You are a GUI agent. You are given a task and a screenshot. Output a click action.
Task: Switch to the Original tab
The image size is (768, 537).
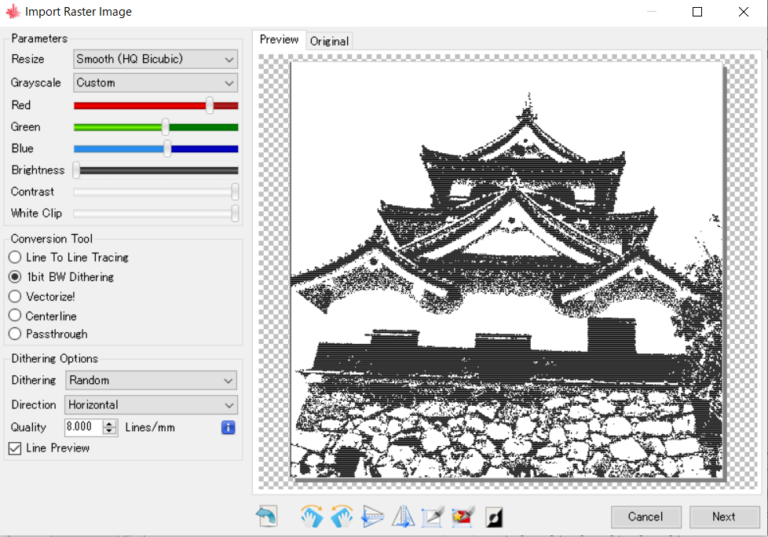[x=329, y=41]
